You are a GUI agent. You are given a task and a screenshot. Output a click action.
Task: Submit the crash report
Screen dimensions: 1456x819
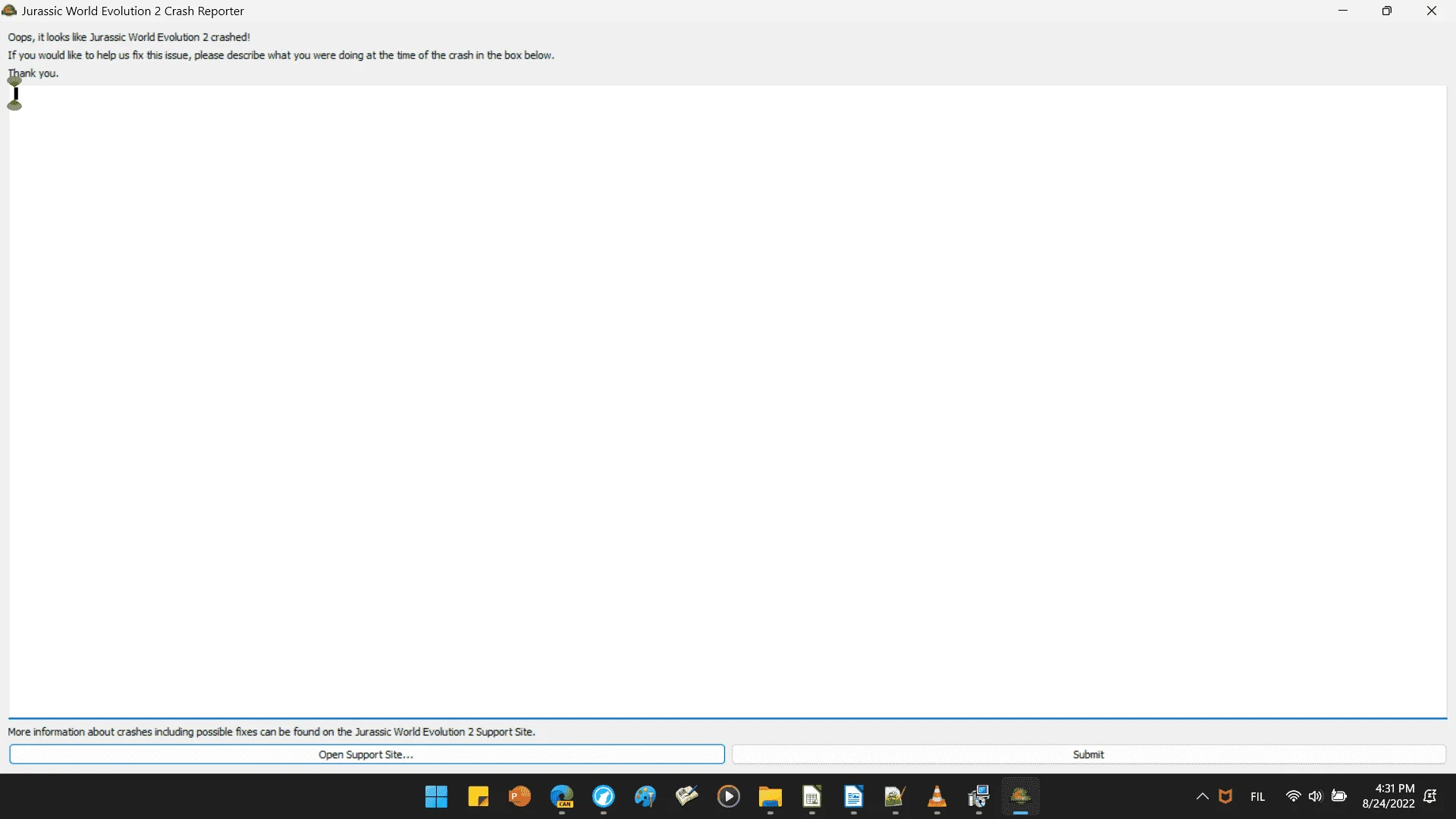[x=1088, y=755]
